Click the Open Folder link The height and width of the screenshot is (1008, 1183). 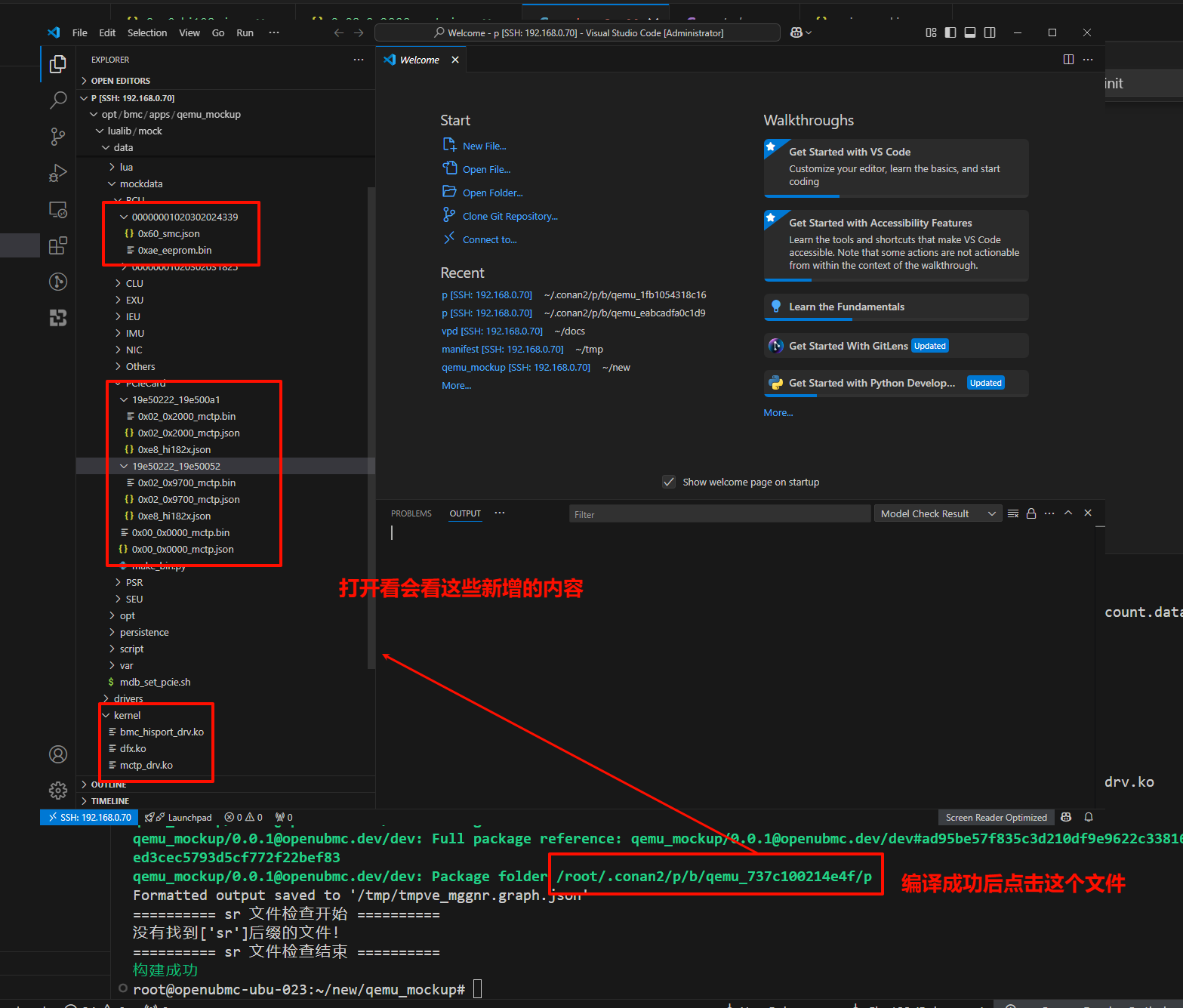click(492, 193)
